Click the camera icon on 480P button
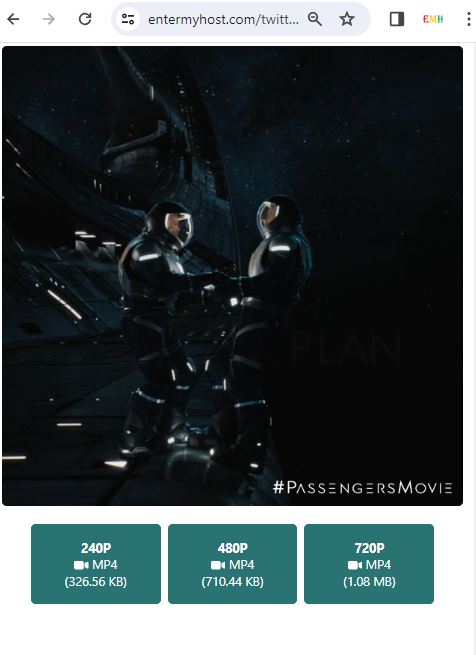The height and width of the screenshot is (655, 476). coord(218,565)
